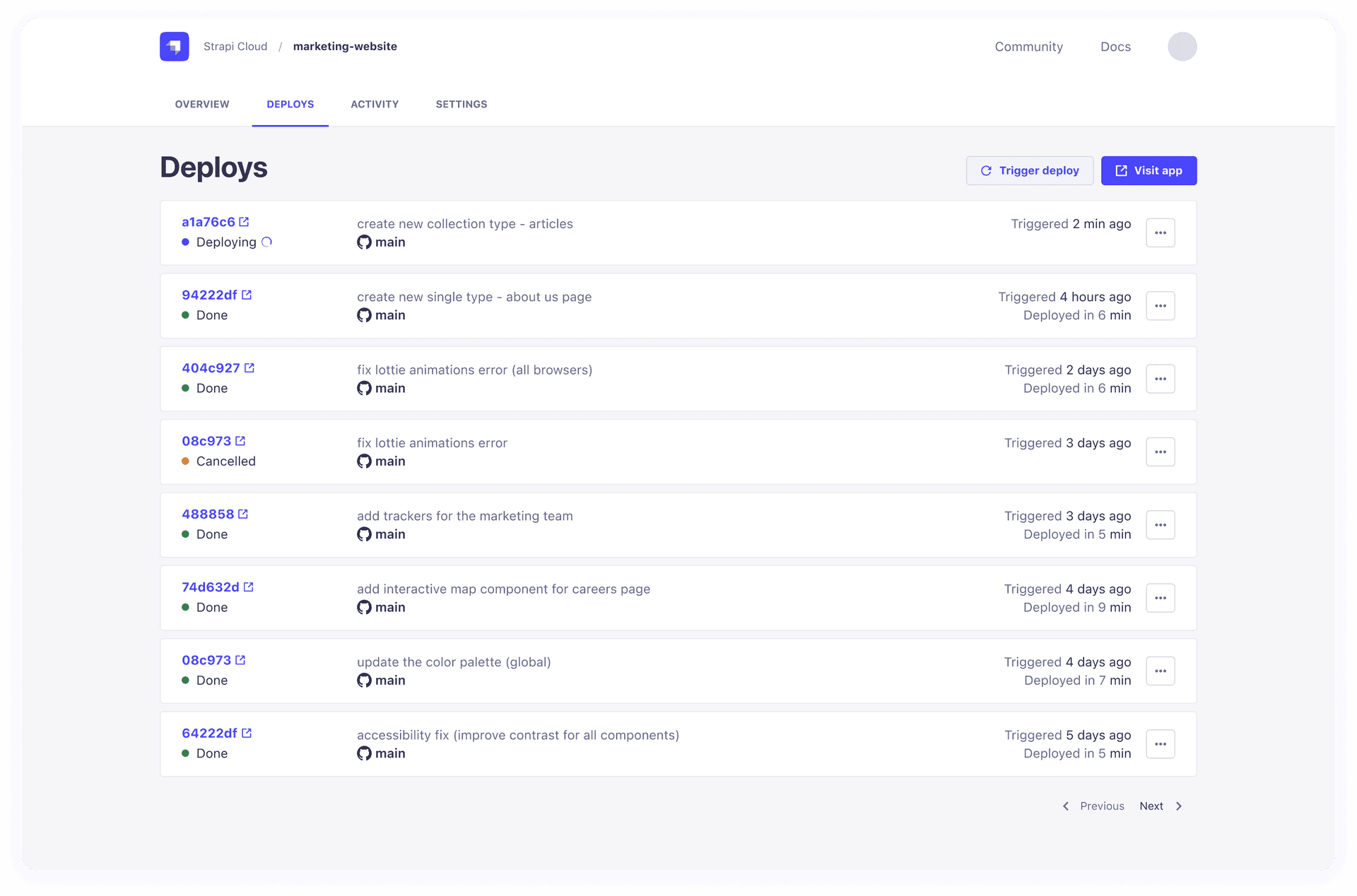
Task: Open options menu for cancelled lottie deploy
Action: [1160, 452]
